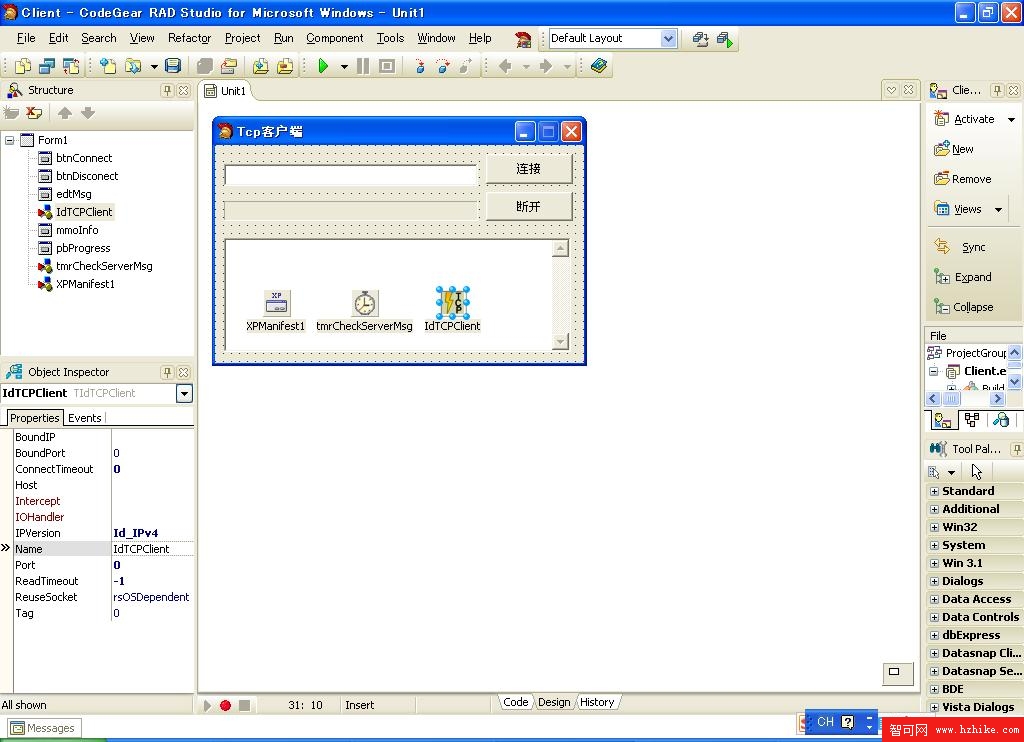Open the Default Layout dropdown
Viewport: 1024px width, 742px height.
668,39
